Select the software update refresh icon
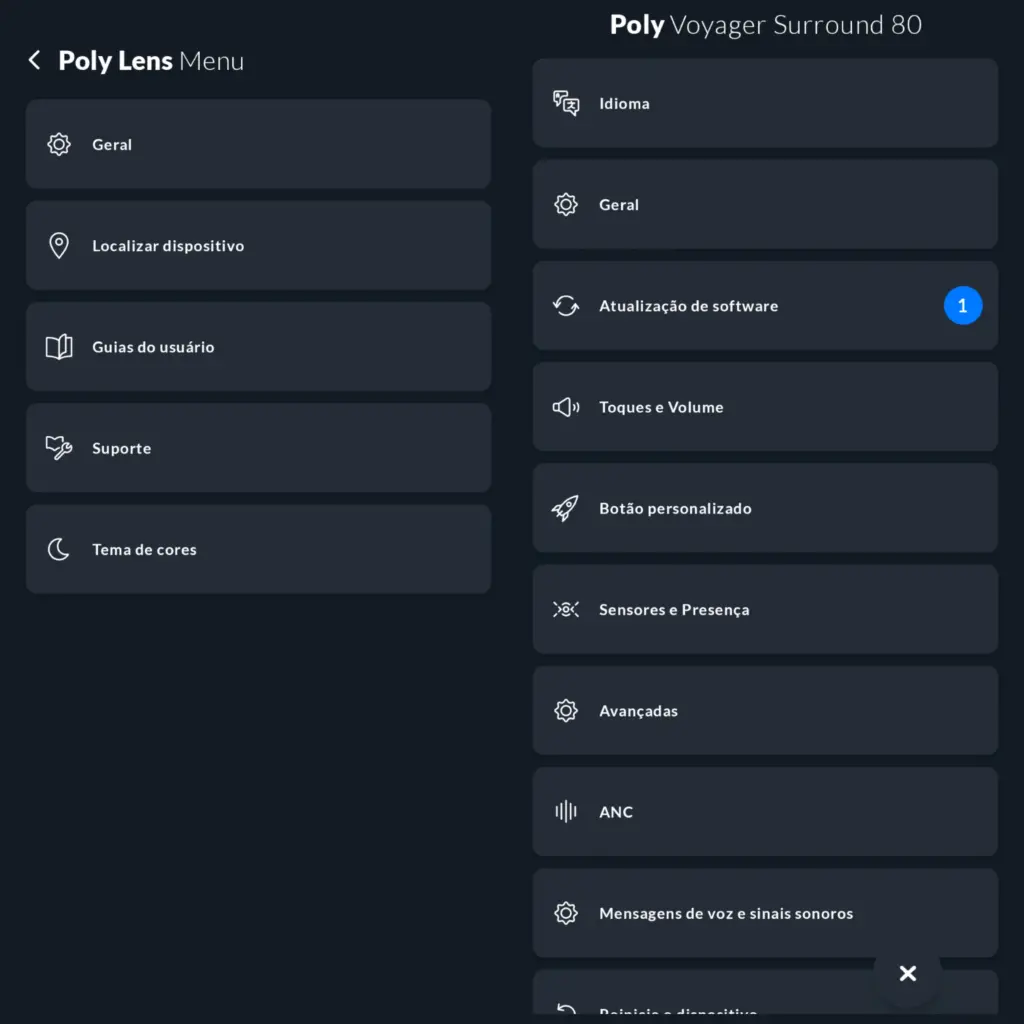The height and width of the screenshot is (1024, 1024). [x=566, y=306]
